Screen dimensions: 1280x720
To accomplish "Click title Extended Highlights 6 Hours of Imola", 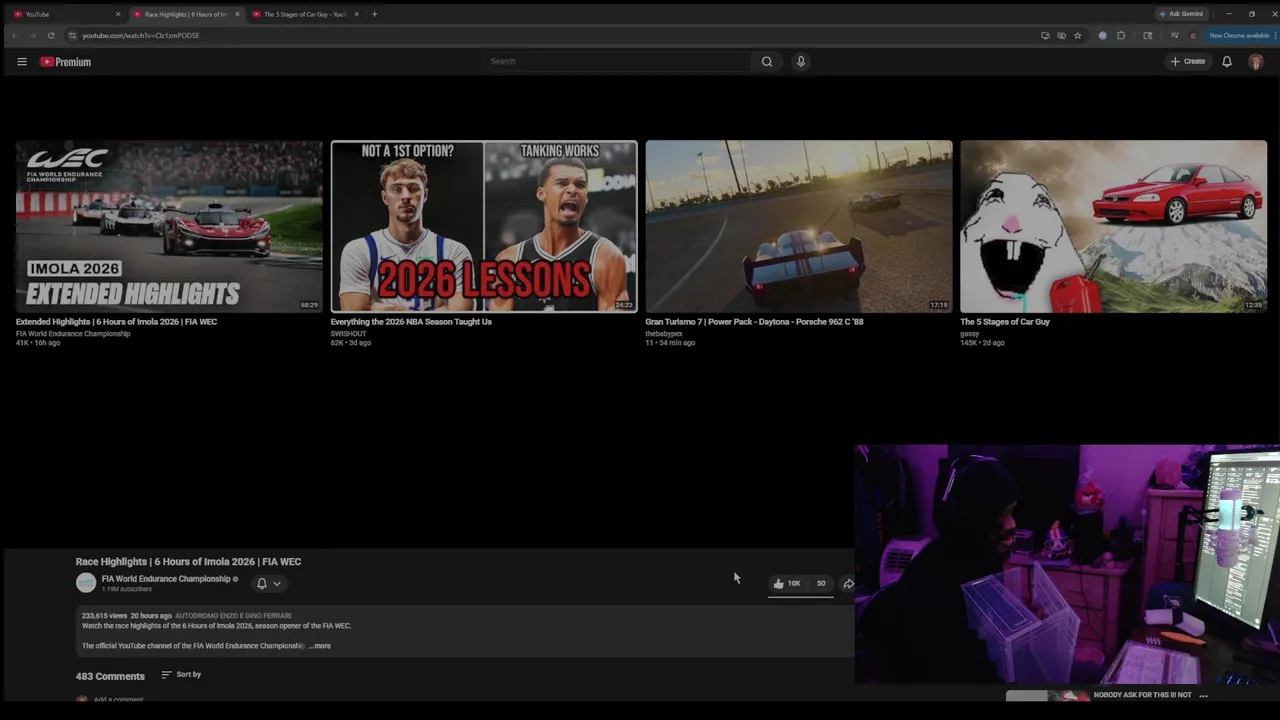I will click(116, 322).
